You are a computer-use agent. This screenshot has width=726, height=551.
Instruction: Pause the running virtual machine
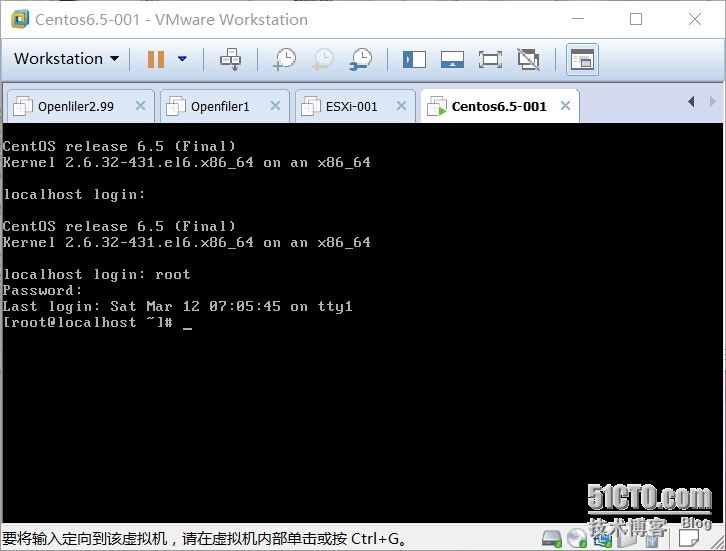156,59
